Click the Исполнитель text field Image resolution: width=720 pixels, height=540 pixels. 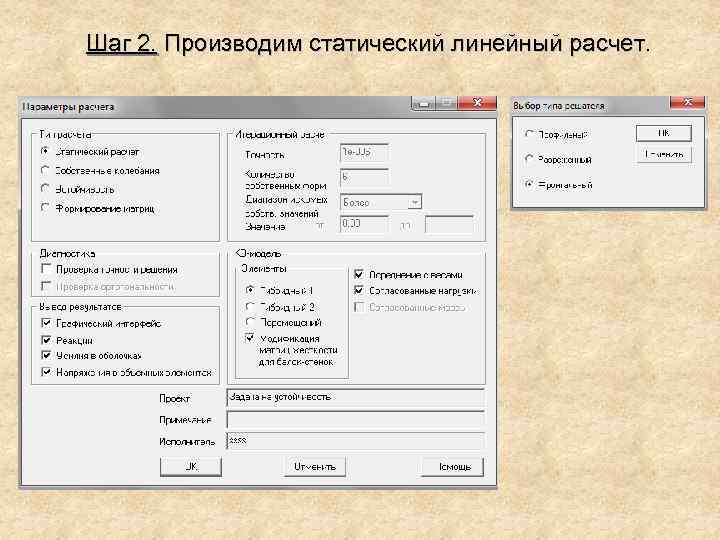click(355, 441)
